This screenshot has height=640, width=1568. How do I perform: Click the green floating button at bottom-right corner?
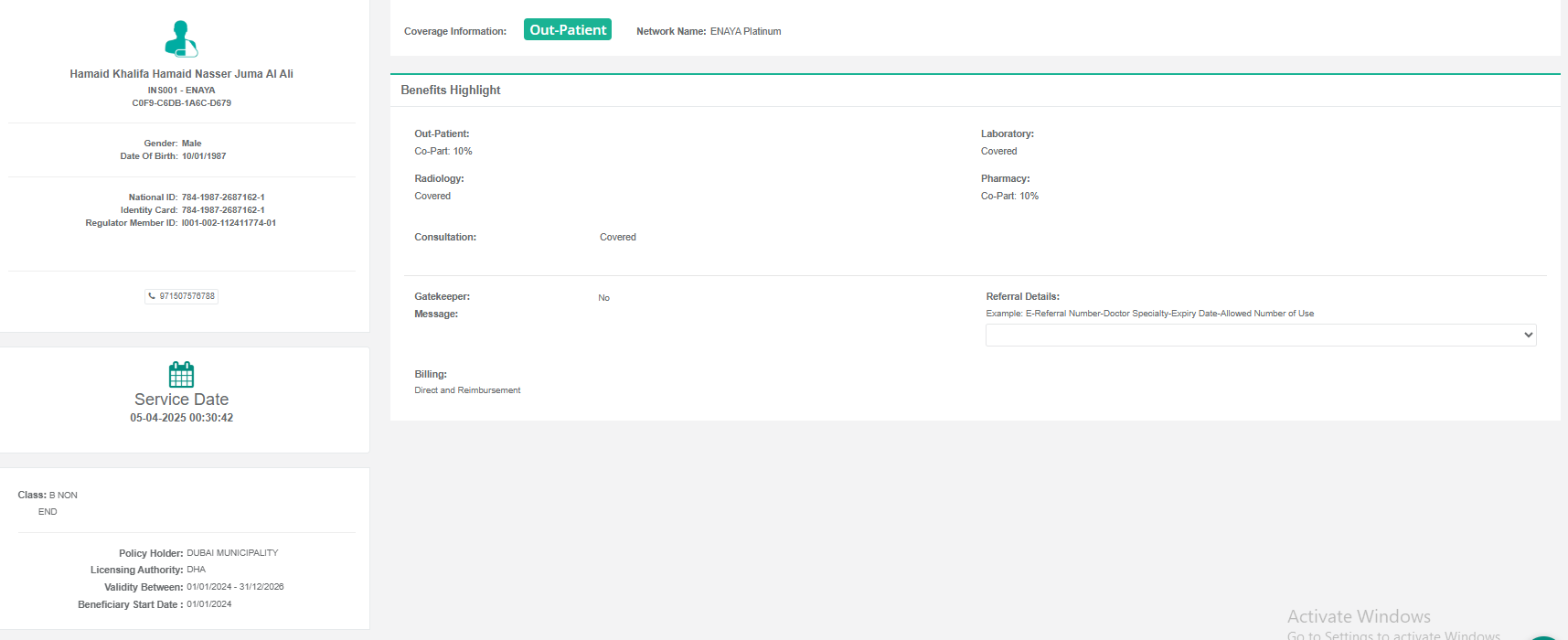(1543, 636)
